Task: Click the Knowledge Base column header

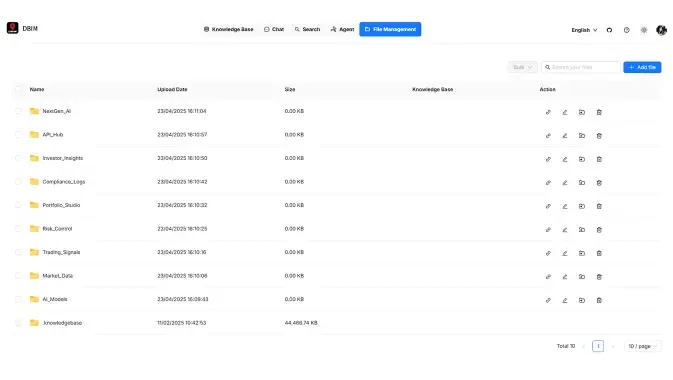Action: [432, 89]
